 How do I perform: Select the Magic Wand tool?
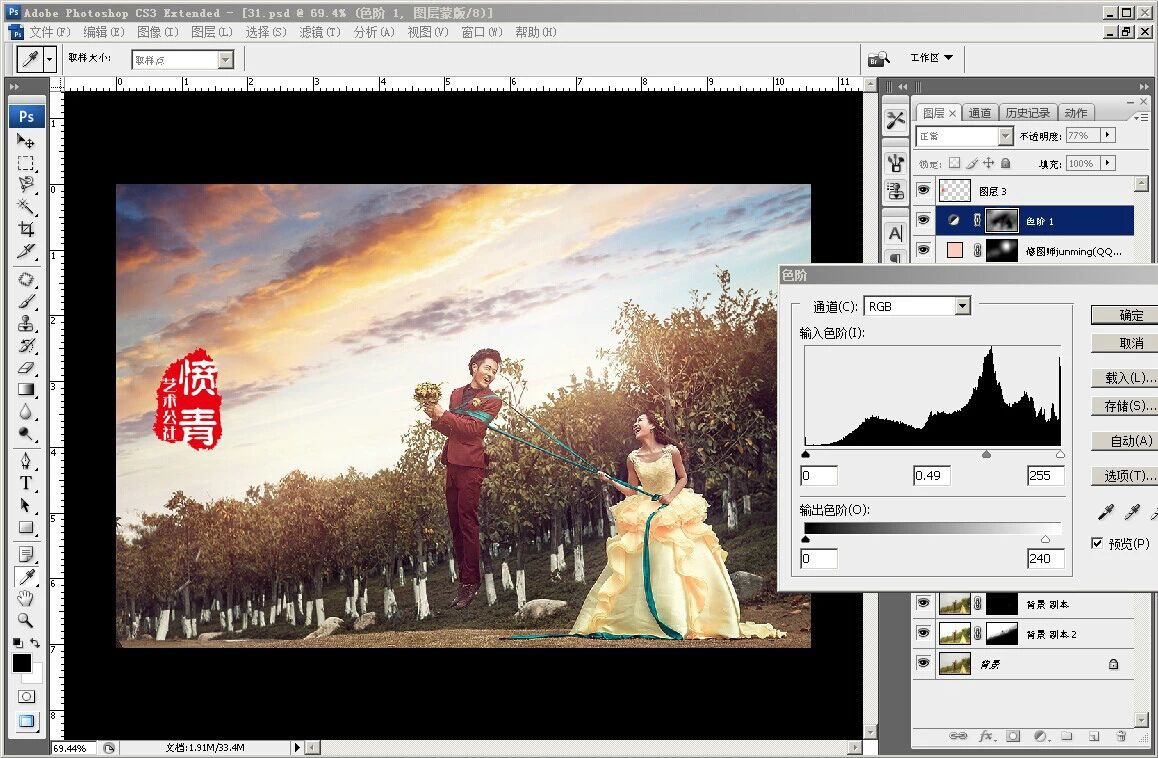tap(26, 207)
